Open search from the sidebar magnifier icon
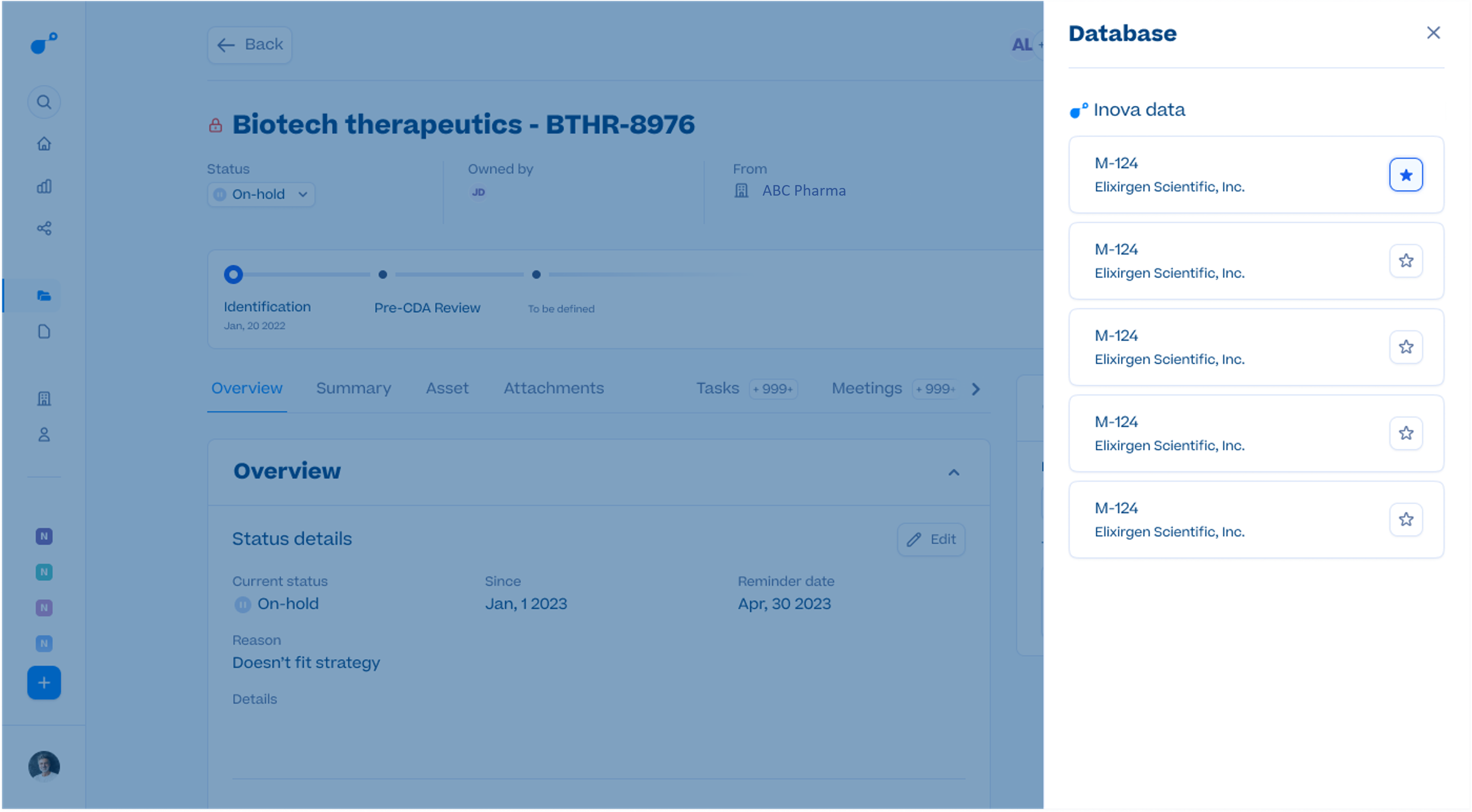The image size is (1472, 812). pyautogui.click(x=44, y=102)
